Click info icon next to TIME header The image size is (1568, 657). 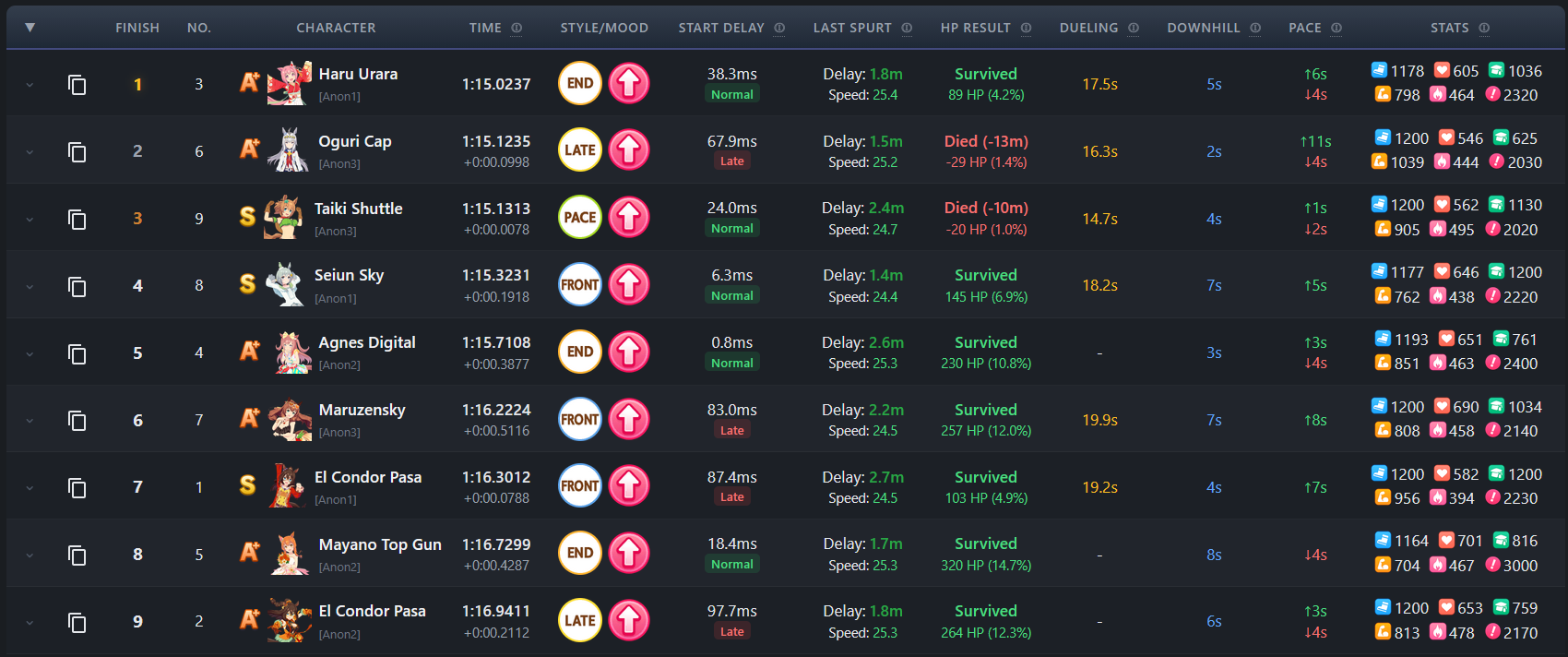coord(517,29)
